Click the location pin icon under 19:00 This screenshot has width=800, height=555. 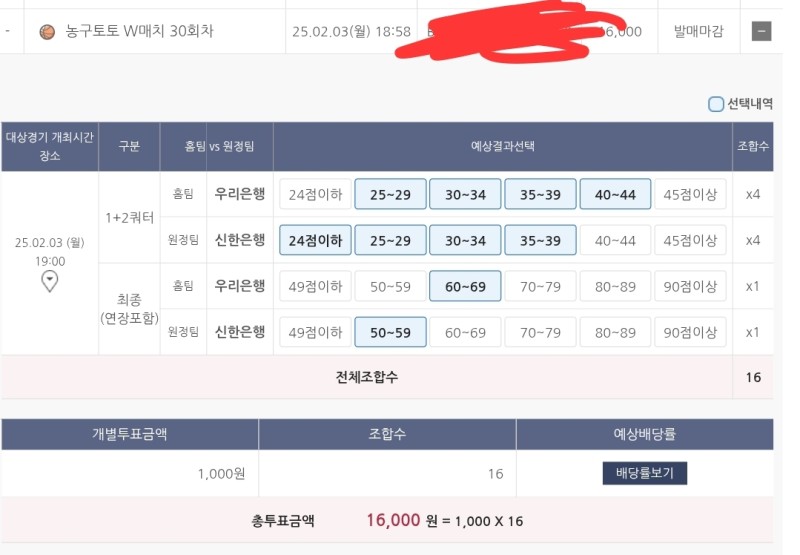pos(50,283)
